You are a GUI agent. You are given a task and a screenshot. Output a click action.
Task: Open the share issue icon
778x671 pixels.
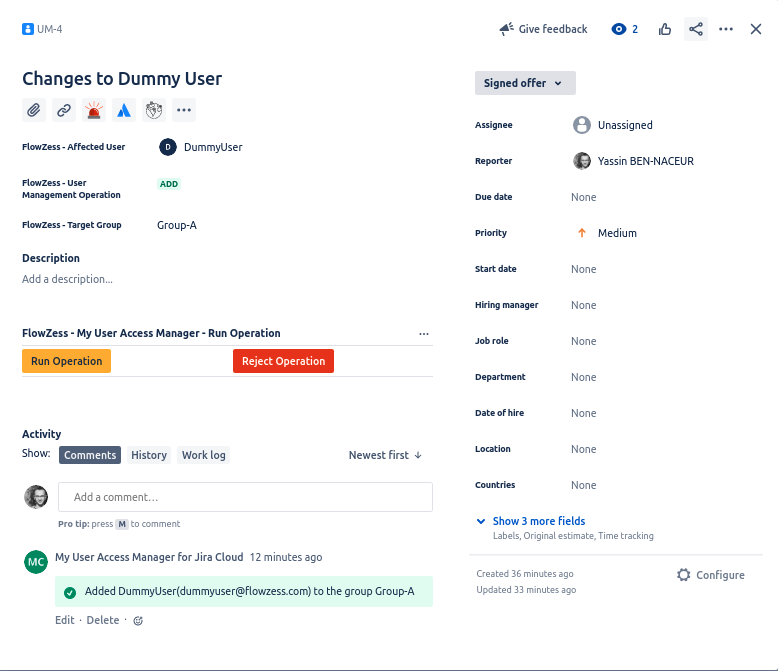pyautogui.click(x=696, y=29)
